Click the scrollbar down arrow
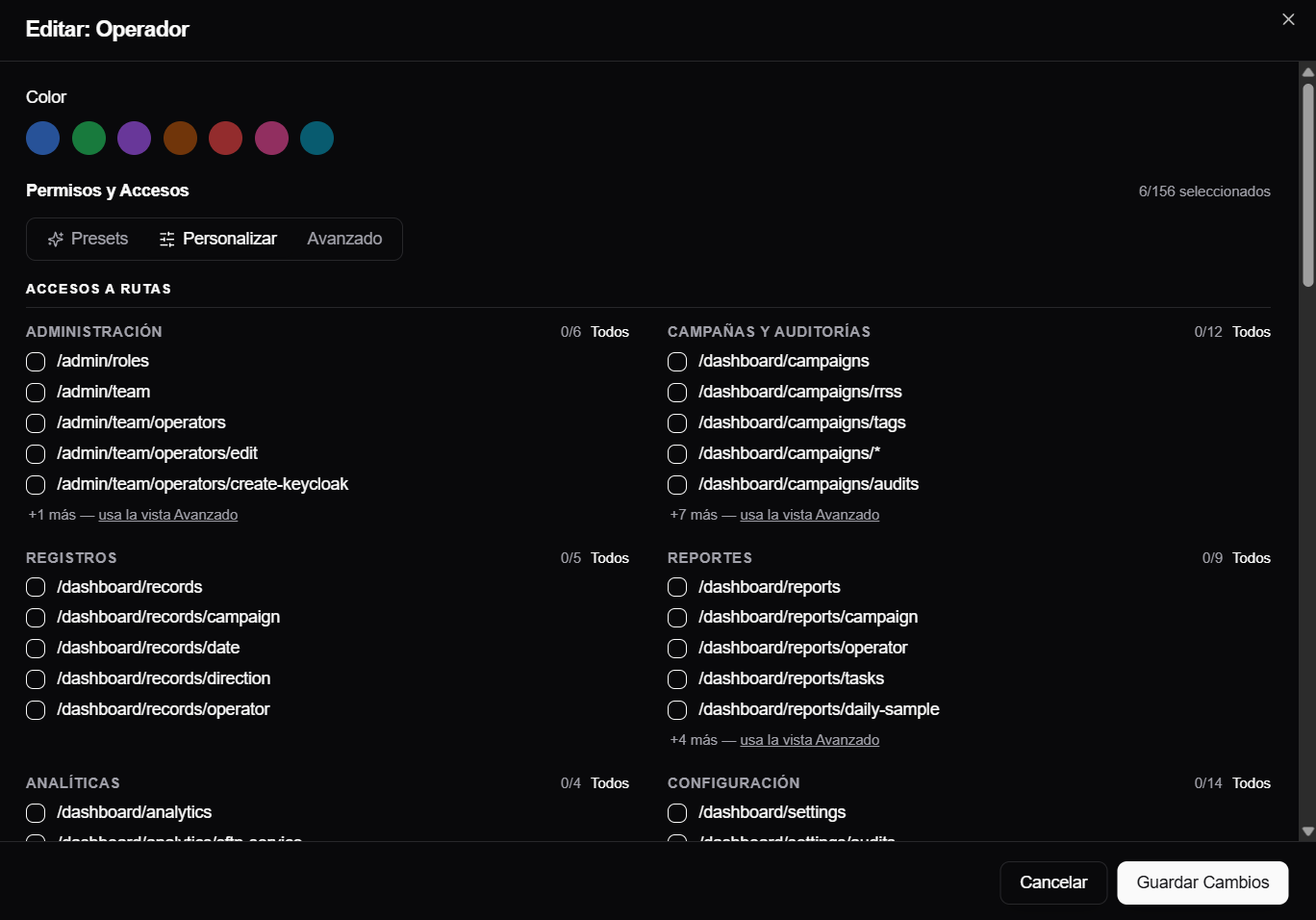Viewport: 1316px width, 920px height. coord(1307,831)
